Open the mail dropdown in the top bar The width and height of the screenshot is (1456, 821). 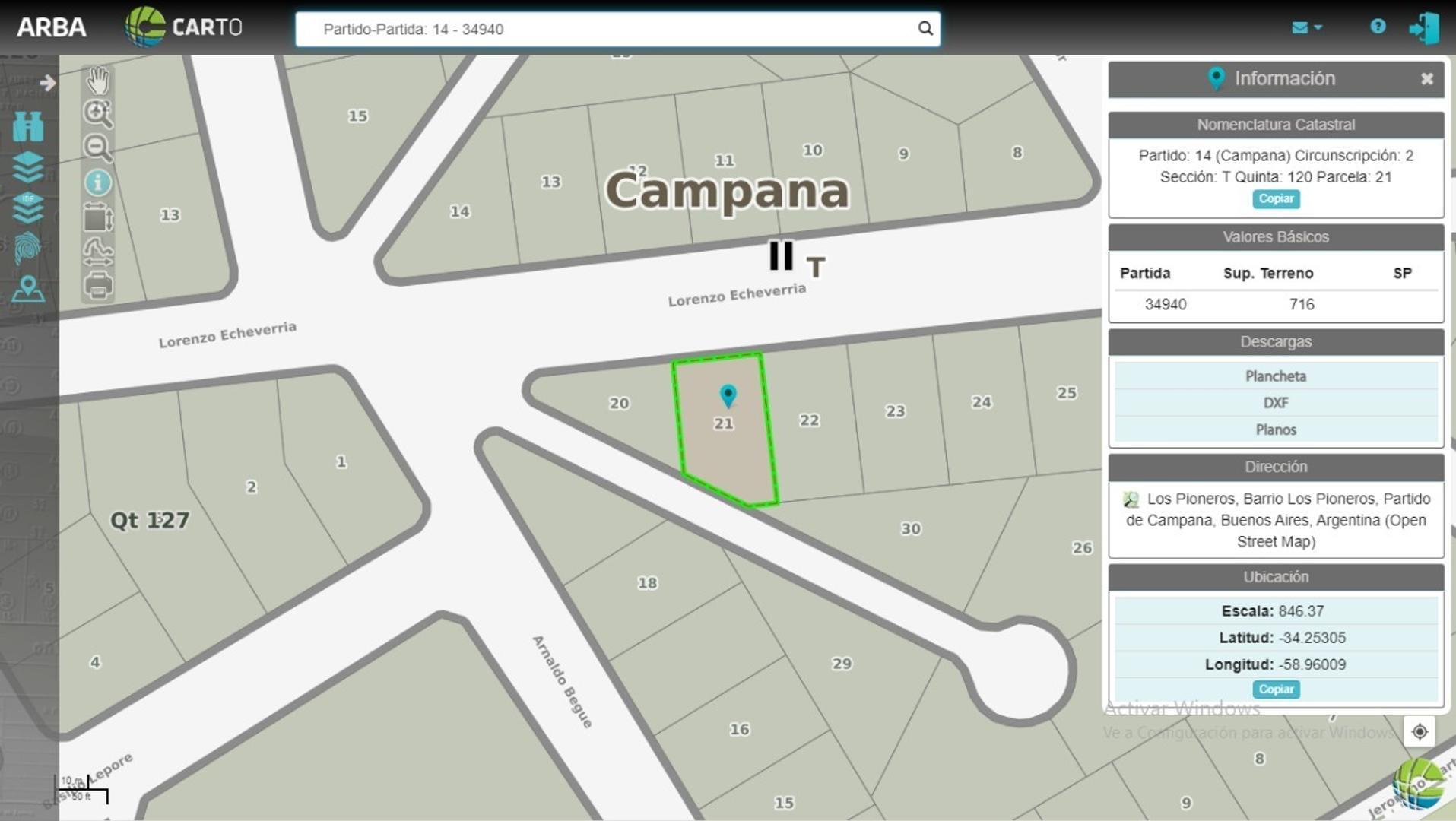(x=1309, y=27)
